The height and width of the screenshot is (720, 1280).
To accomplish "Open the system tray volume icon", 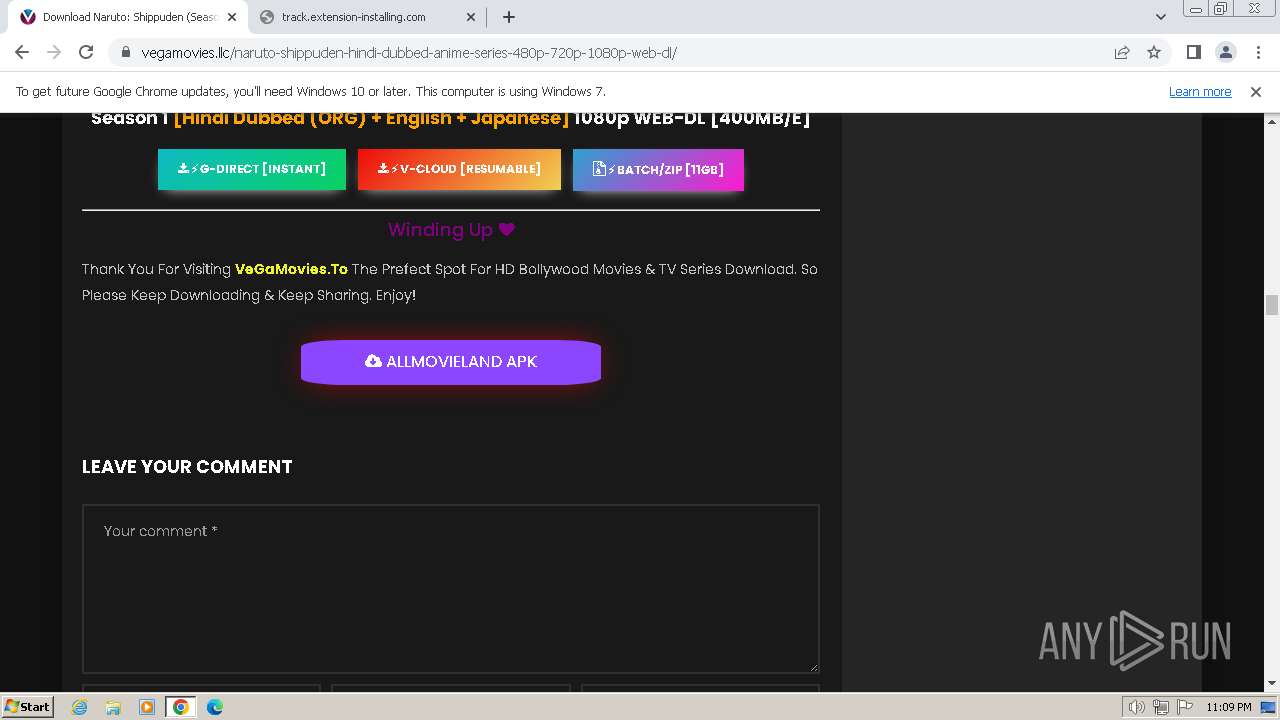I will tap(1137, 707).
